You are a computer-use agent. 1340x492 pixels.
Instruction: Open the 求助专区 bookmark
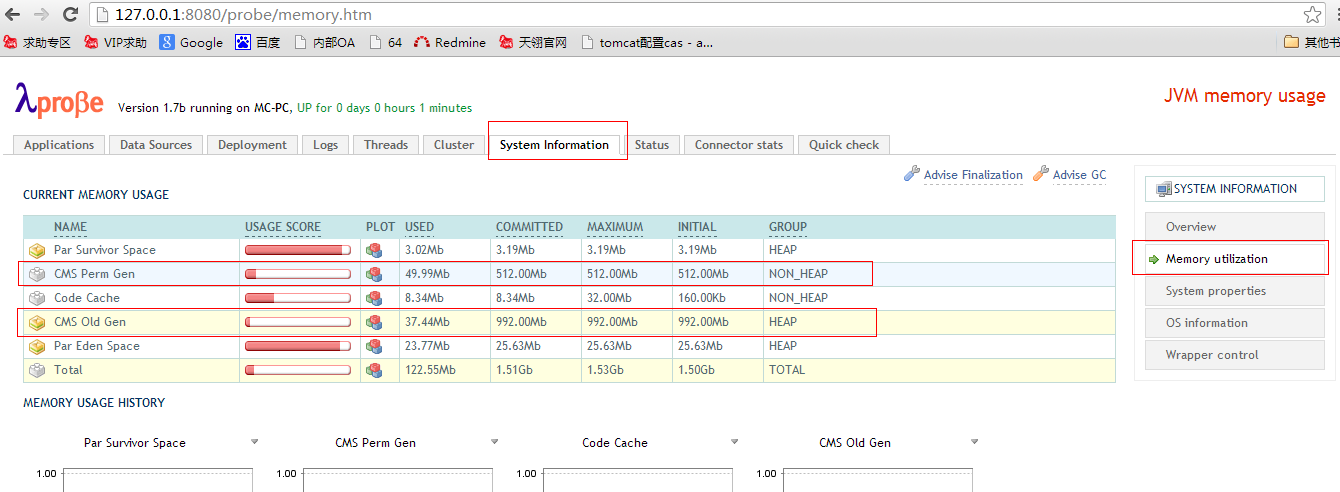click(x=38, y=42)
